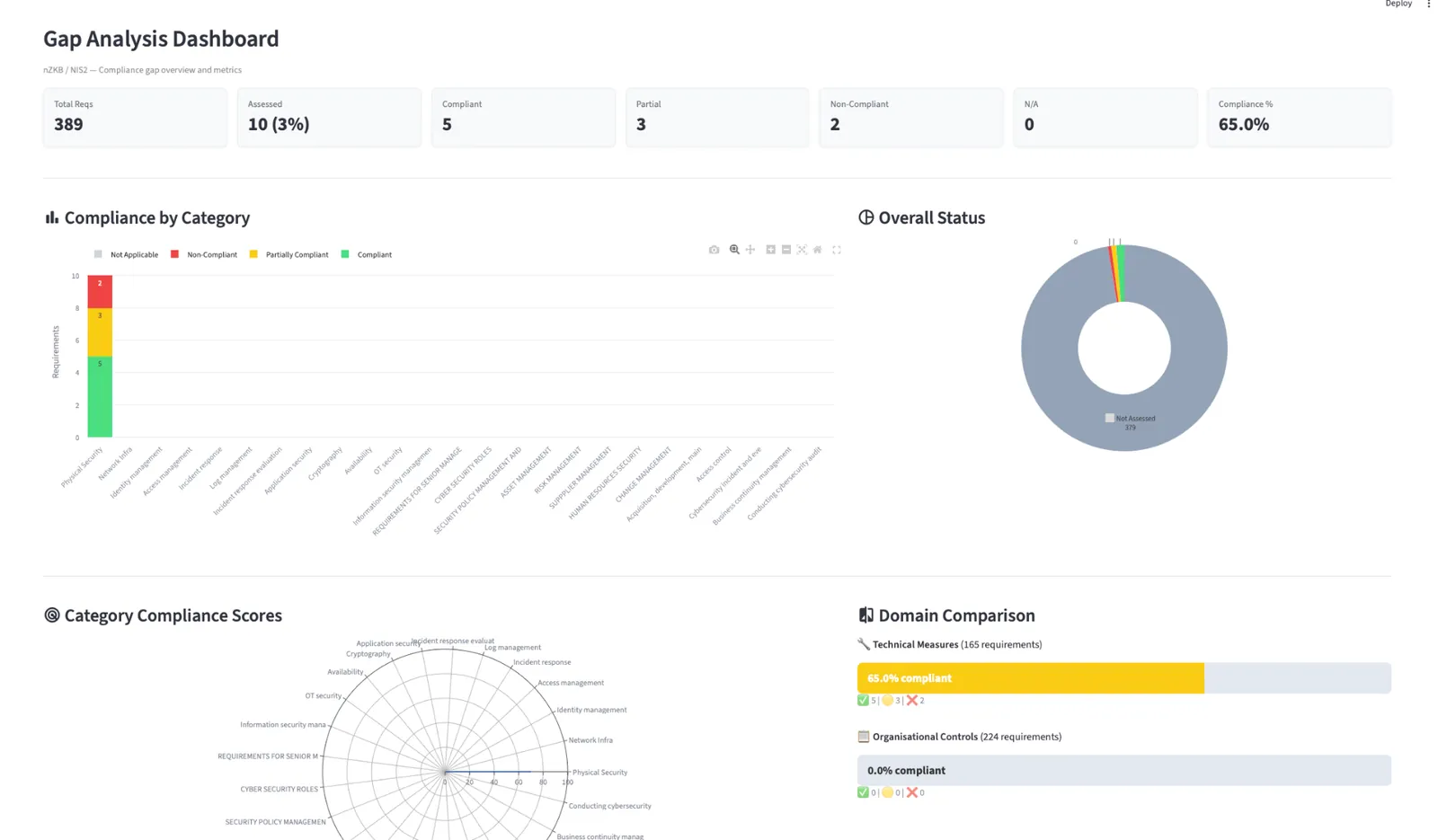Select the chart zoom magnifier tool
Viewport: 1438px width, 840px height.
click(x=734, y=250)
